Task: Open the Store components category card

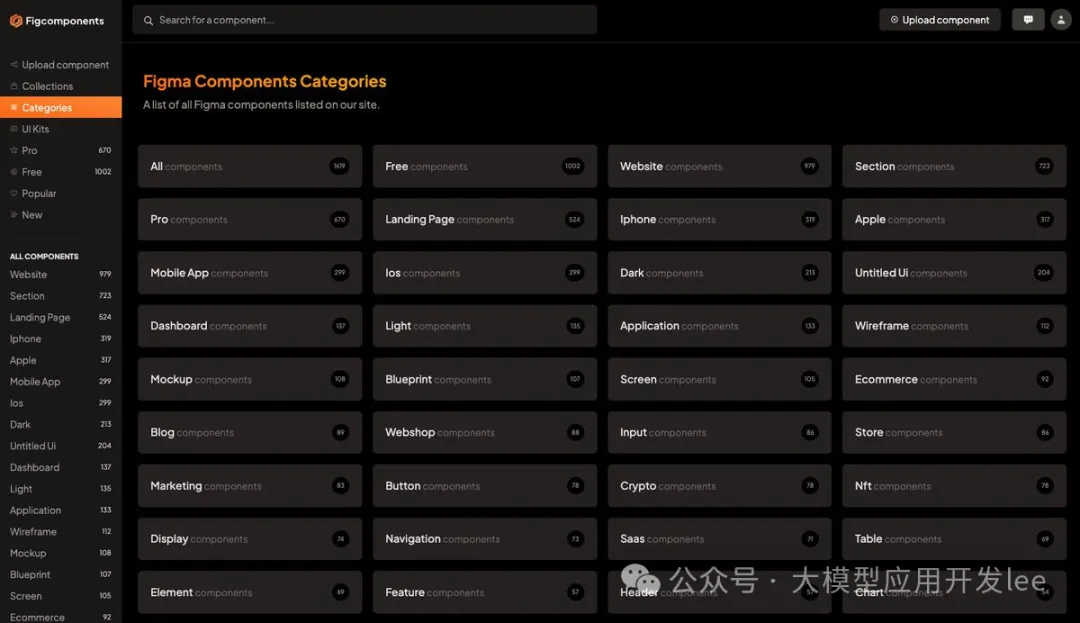Action: point(954,432)
